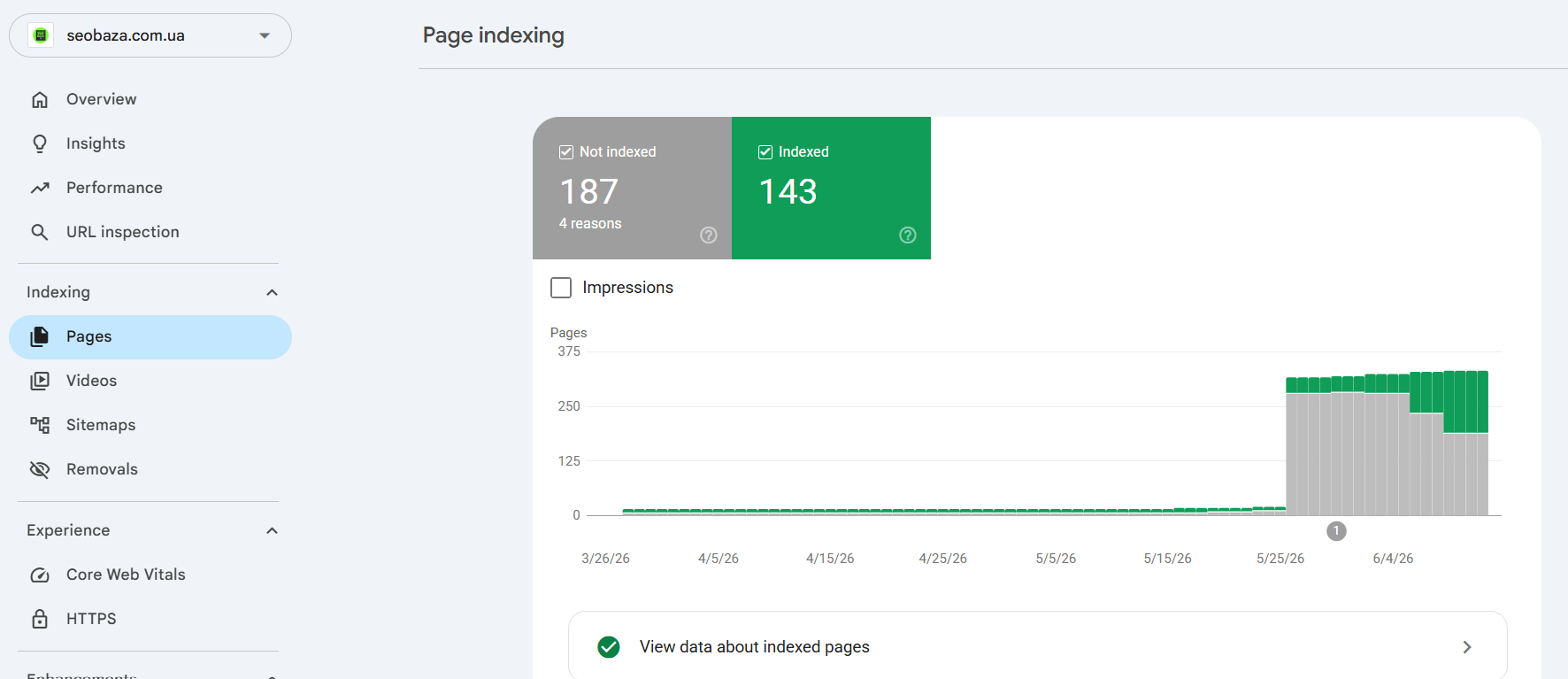
Task: Click the Indexing section header label
Action: click(x=58, y=292)
